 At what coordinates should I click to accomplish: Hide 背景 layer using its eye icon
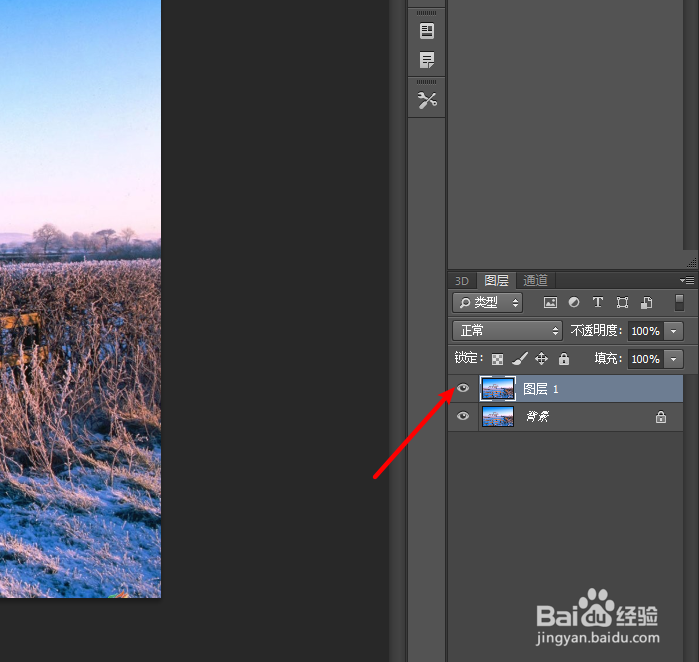[463, 416]
